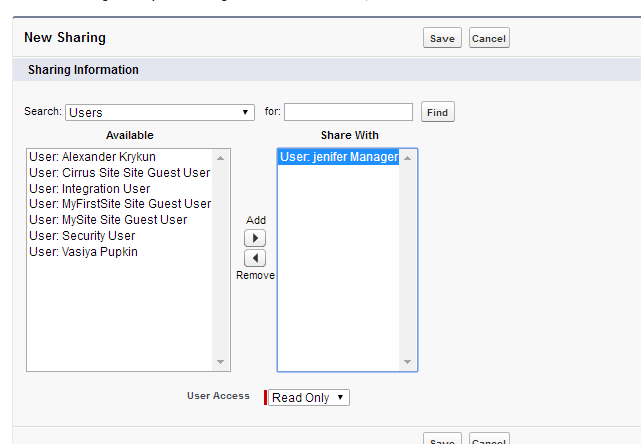Select User: Vasiya Pupkin
This screenshot has width=641, height=444.
(x=84, y=252)
